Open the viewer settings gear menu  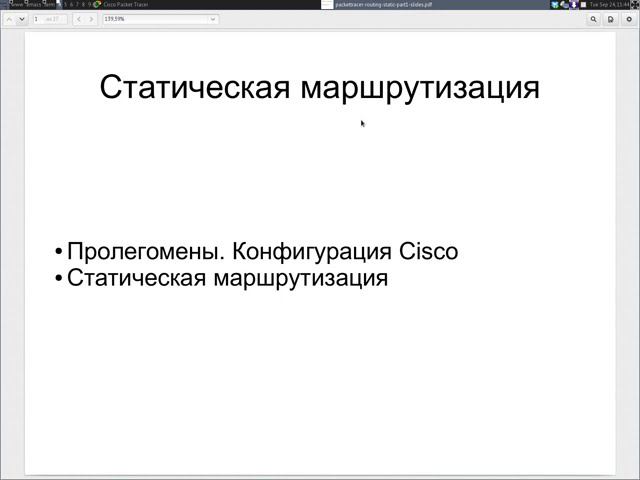[x=629, y=19]
